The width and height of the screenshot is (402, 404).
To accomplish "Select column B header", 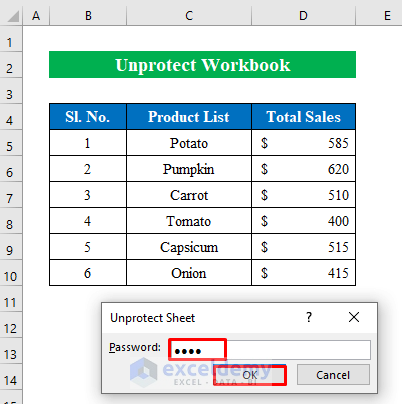I will coord(88,15).
